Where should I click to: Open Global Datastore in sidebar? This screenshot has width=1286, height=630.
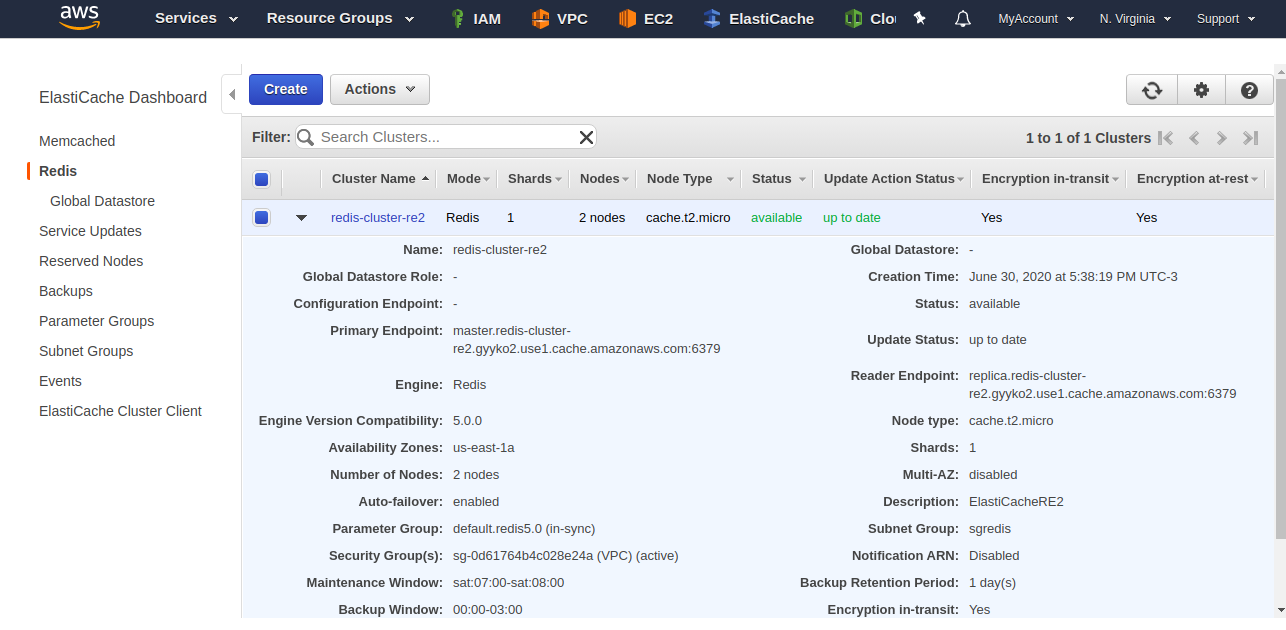click(x=102, y=201)
